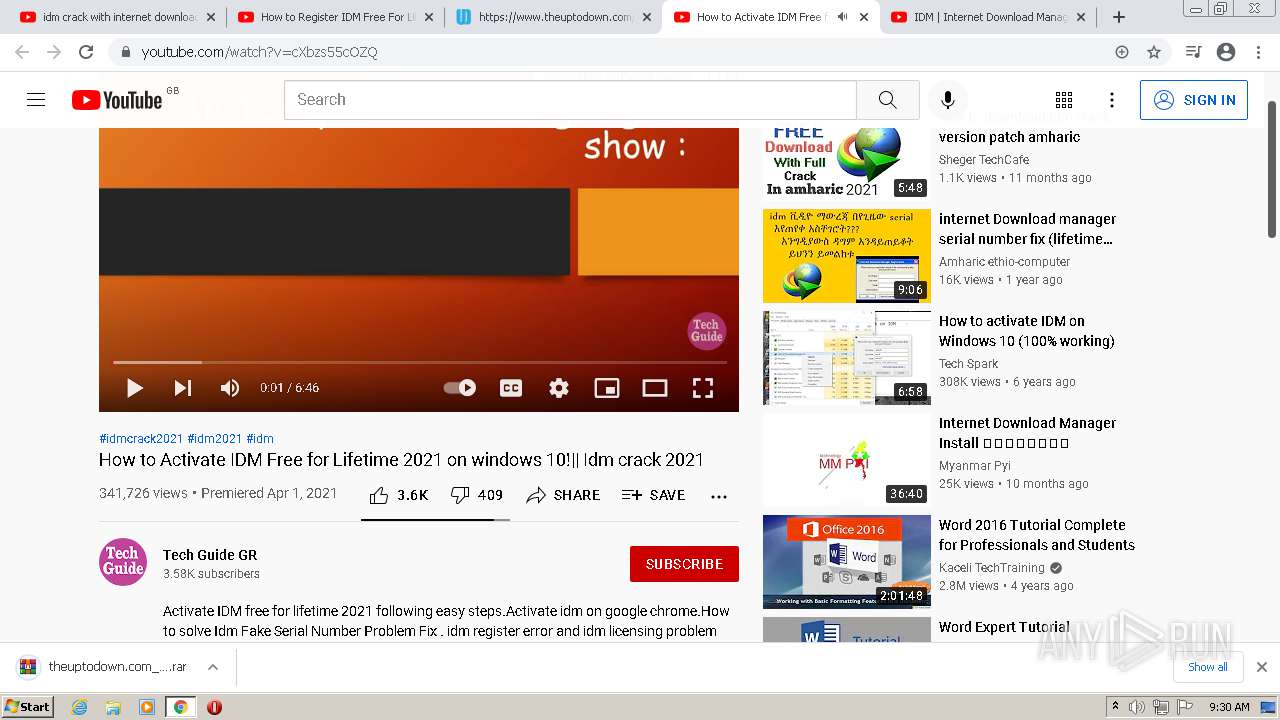Like the video with thumbs up

398,495
